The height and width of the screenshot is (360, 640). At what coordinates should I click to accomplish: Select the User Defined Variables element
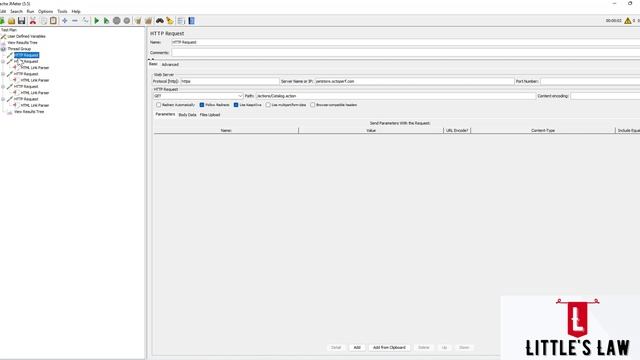pyautogui.click(x=26, y=36)
